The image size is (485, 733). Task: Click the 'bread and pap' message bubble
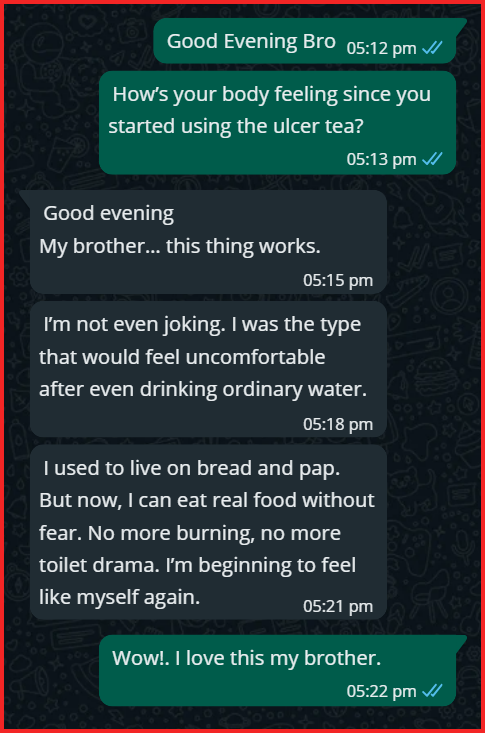click(x=208, y=532)
